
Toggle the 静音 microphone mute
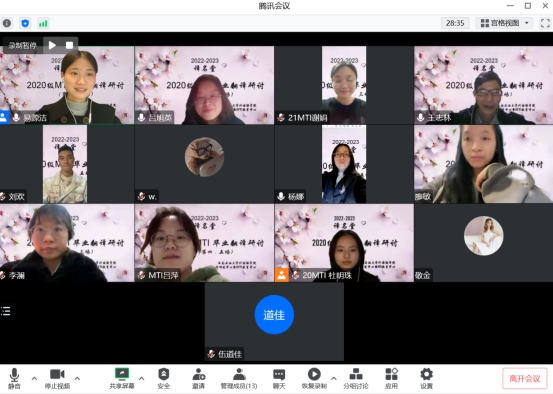click(14, 378)
